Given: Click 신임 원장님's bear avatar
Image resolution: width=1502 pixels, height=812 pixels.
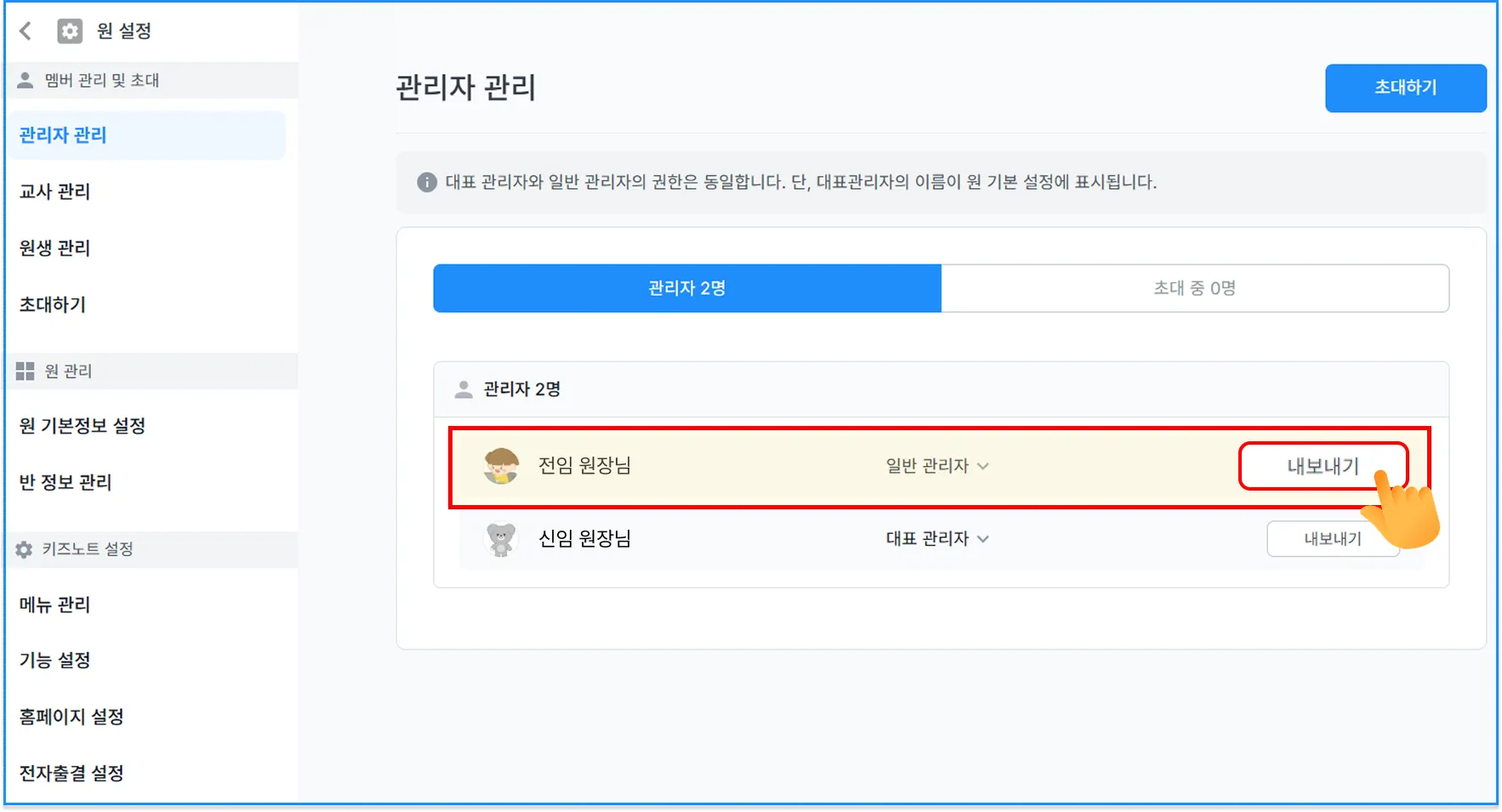Looking at the screenshot, I should point(501,539).
